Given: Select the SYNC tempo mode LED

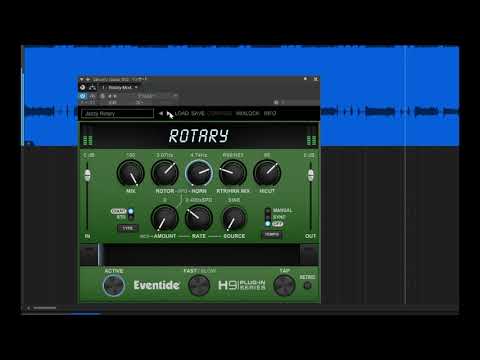Looking at the screenshot, I should click(x=268, y=217).
